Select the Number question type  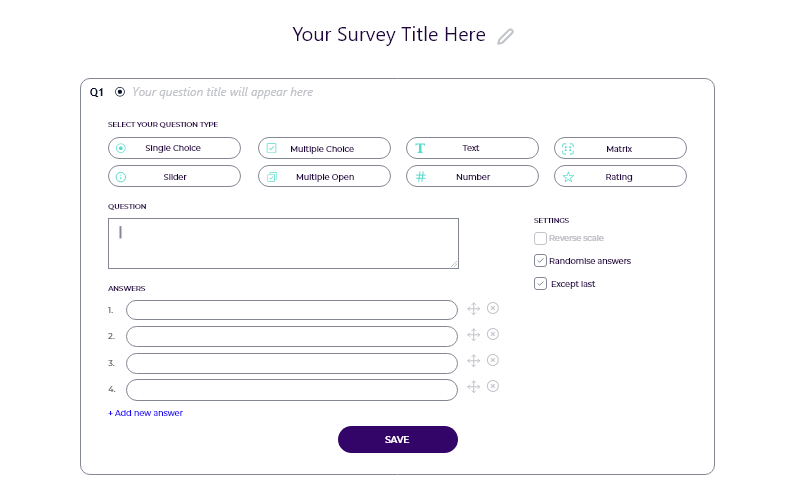(x=472, y=177)
